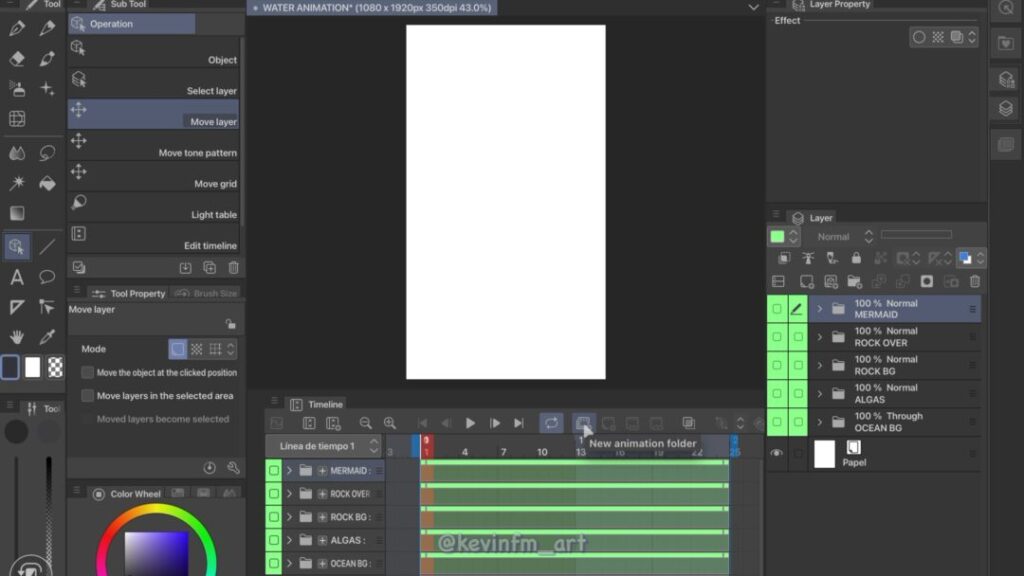This screenshot has height=576, width=1024.
Task: Expand the MERMAID track in the timeline
Action: coord(289,470)
